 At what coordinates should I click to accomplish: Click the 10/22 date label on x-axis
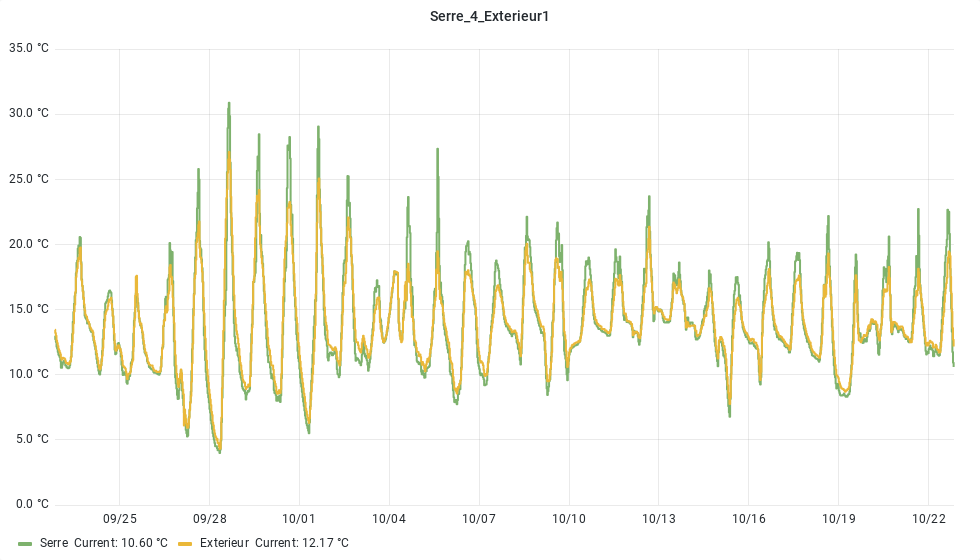click(x=929, y=519)
